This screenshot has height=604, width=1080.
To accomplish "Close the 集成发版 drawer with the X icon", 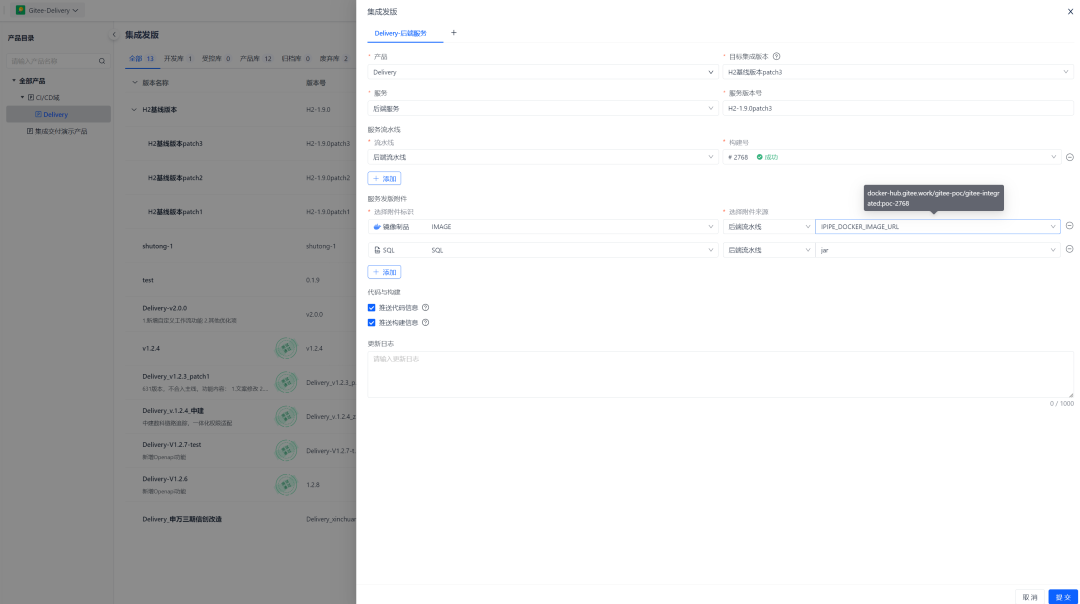I will (x=1071, y=11).
